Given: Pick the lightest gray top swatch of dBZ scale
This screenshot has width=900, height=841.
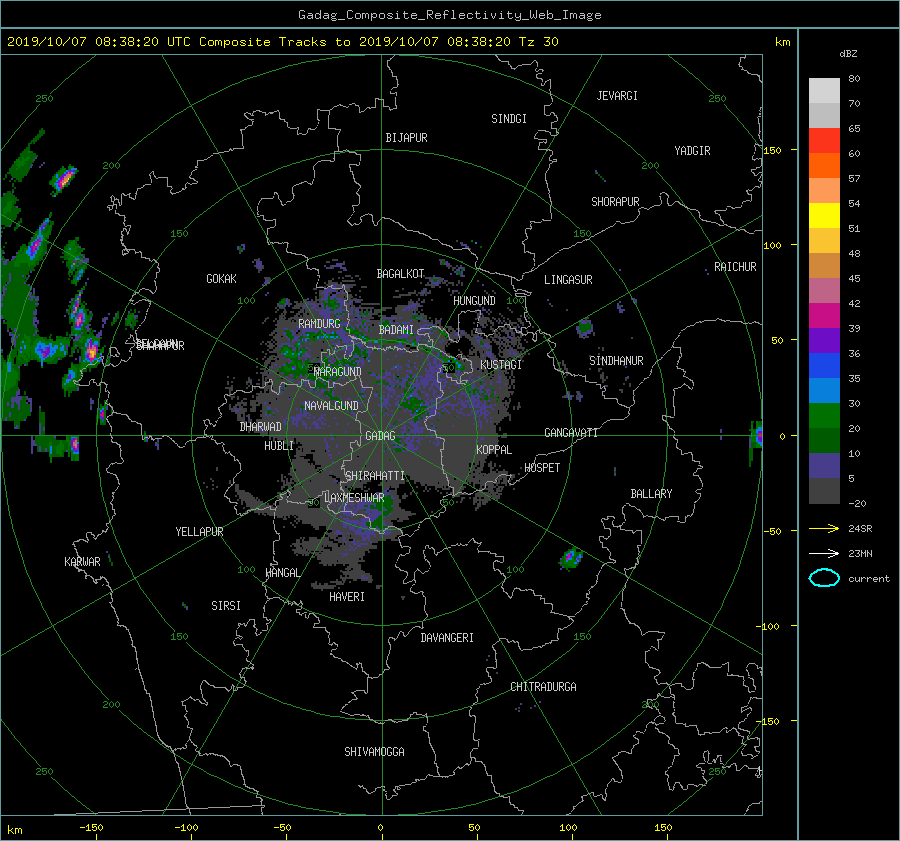Looking at the screenshot, I should point(824,91).
